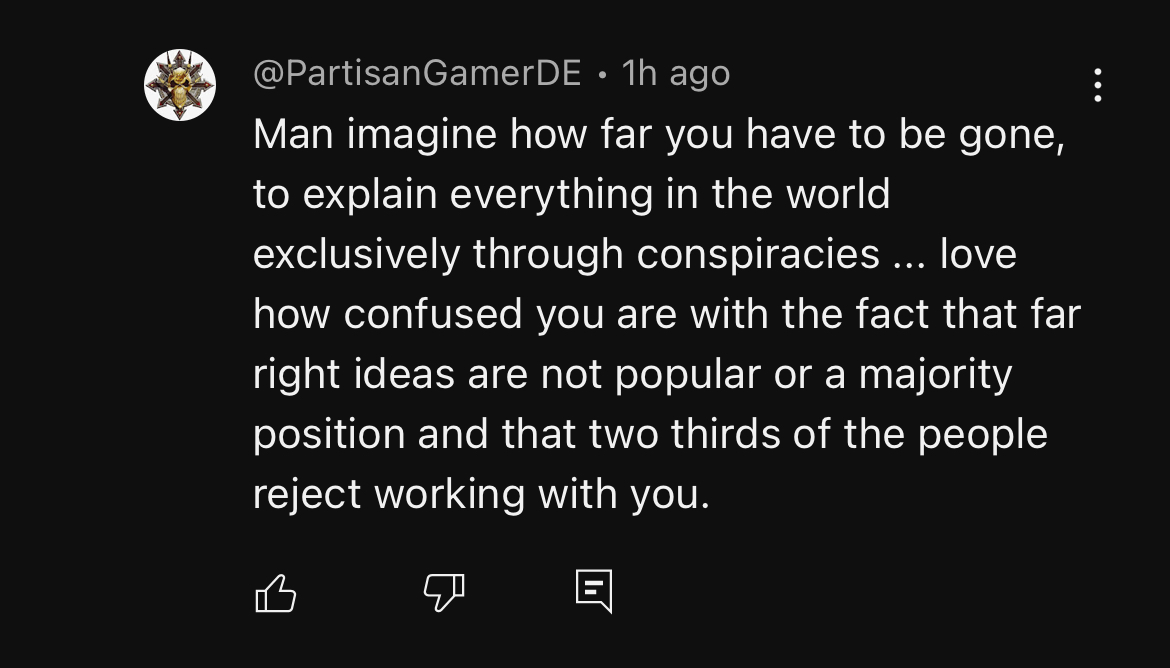Click the word 'popular' in the comment

[687, 375]
